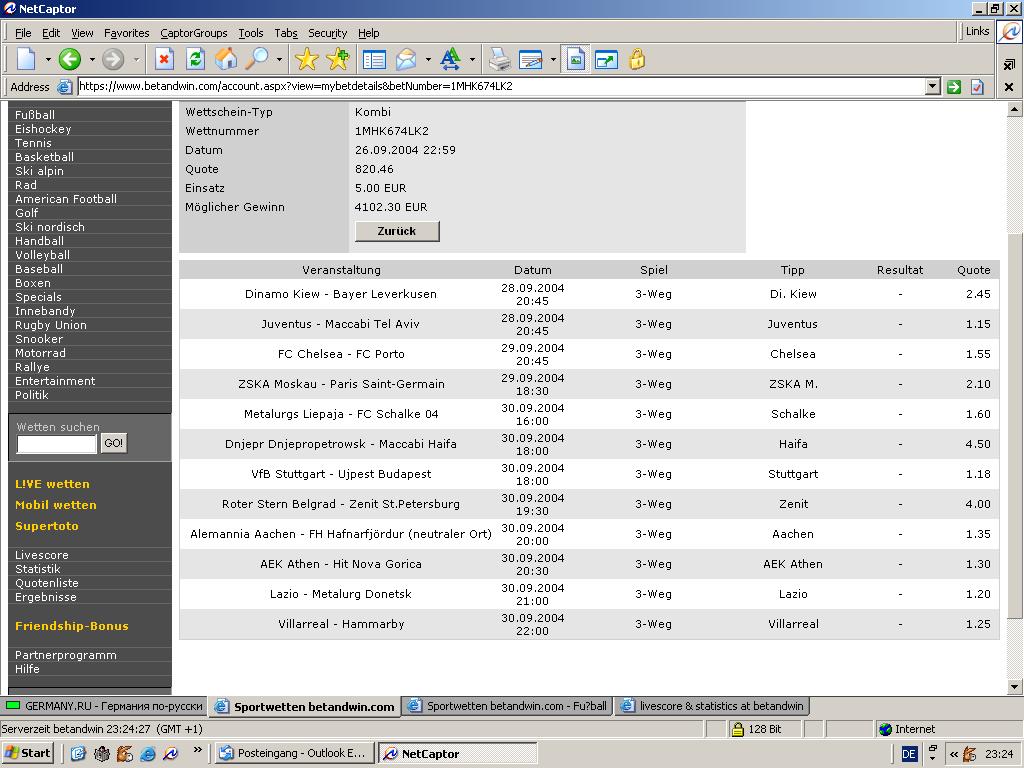This screenshot has width=1024, height=768.
Task: Click the Stop loading red X icon
Action: [x=165, y=60]
